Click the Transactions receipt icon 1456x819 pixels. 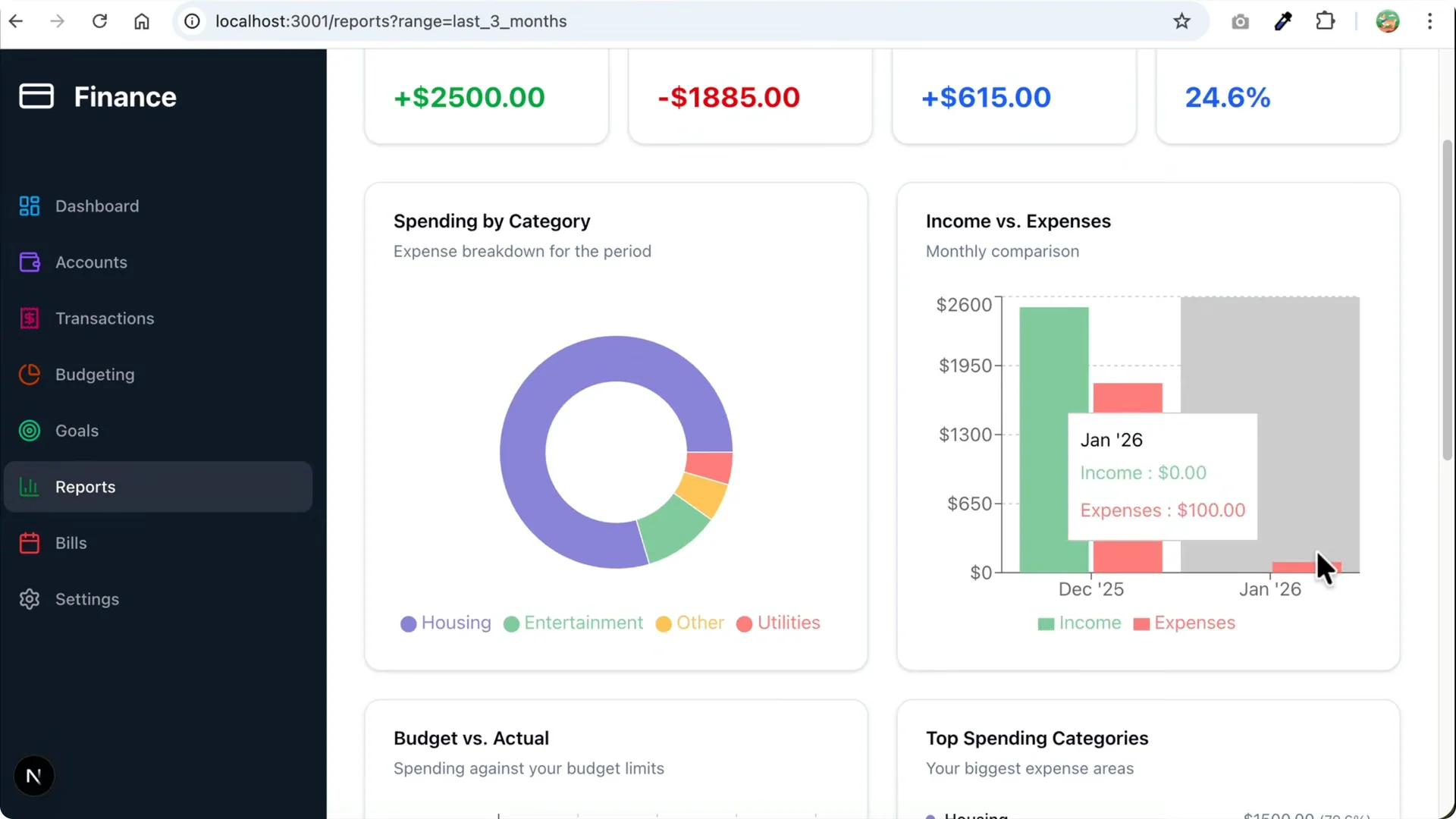pos(29,318)
